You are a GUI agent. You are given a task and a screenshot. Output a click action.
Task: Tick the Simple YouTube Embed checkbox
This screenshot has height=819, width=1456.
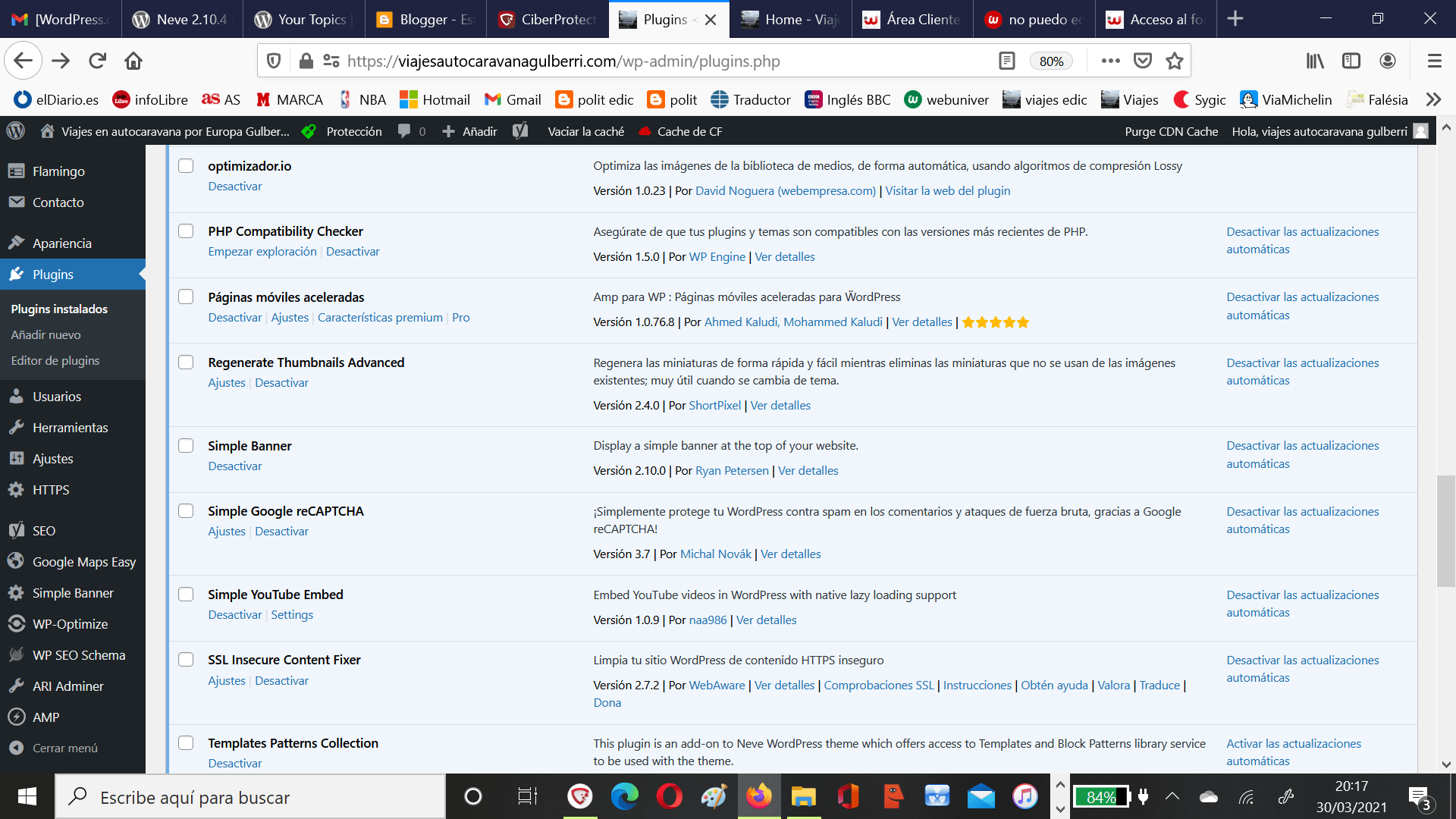(x=186, y=594)
